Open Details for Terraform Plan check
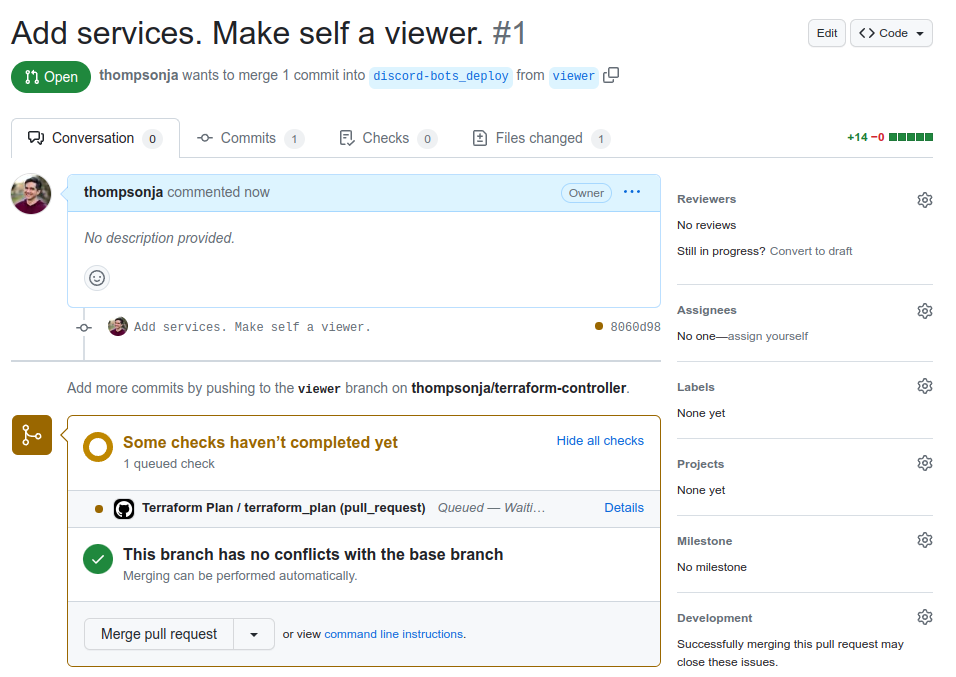The image size is (956, 677). pos(624,507)
